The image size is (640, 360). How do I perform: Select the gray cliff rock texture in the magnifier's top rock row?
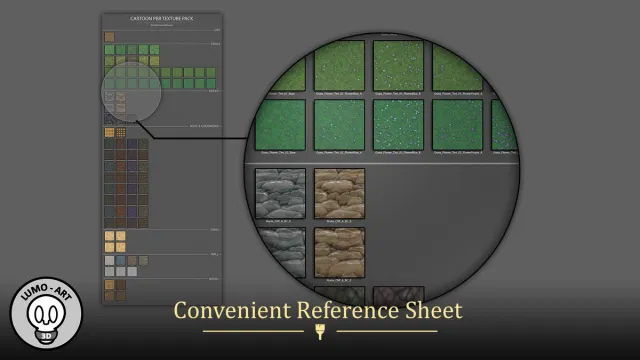(x=280, y=193)
